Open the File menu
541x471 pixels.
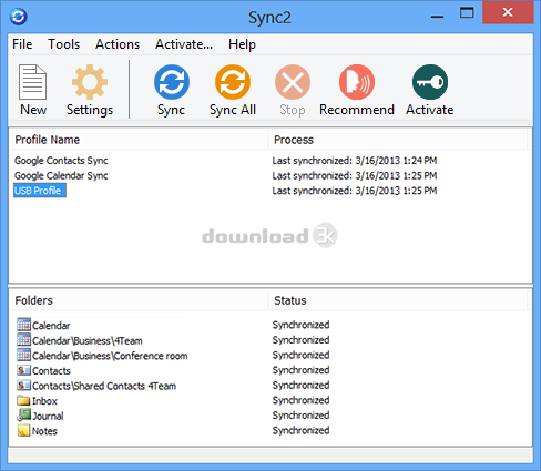click(22, 45)
